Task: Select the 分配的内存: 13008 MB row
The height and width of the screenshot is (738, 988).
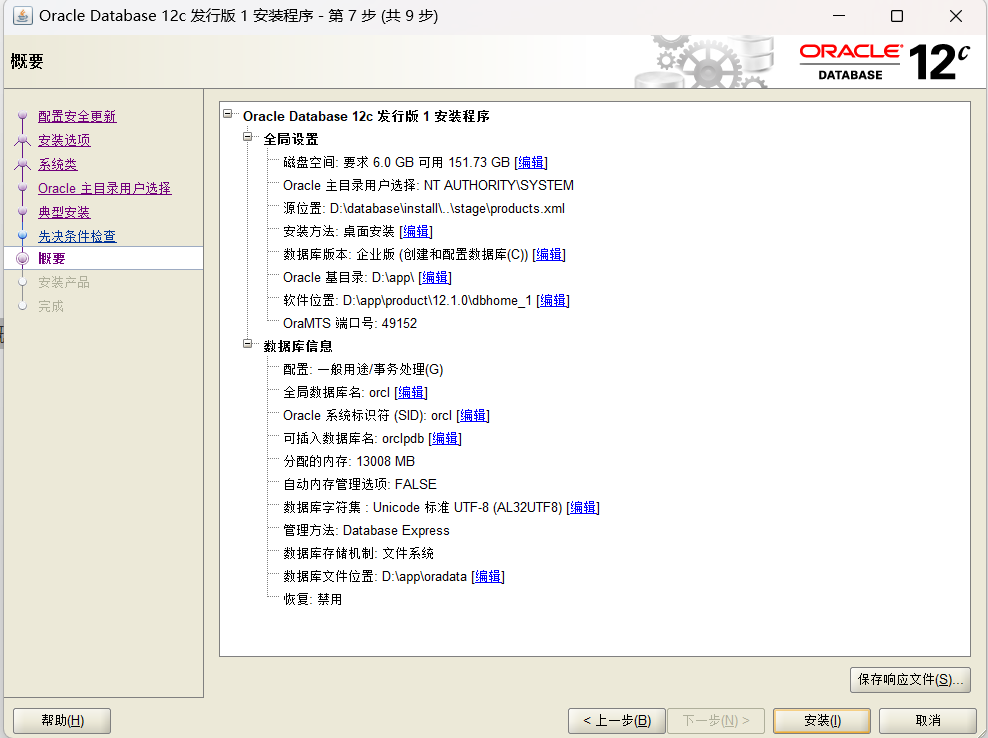Action: 349,461
